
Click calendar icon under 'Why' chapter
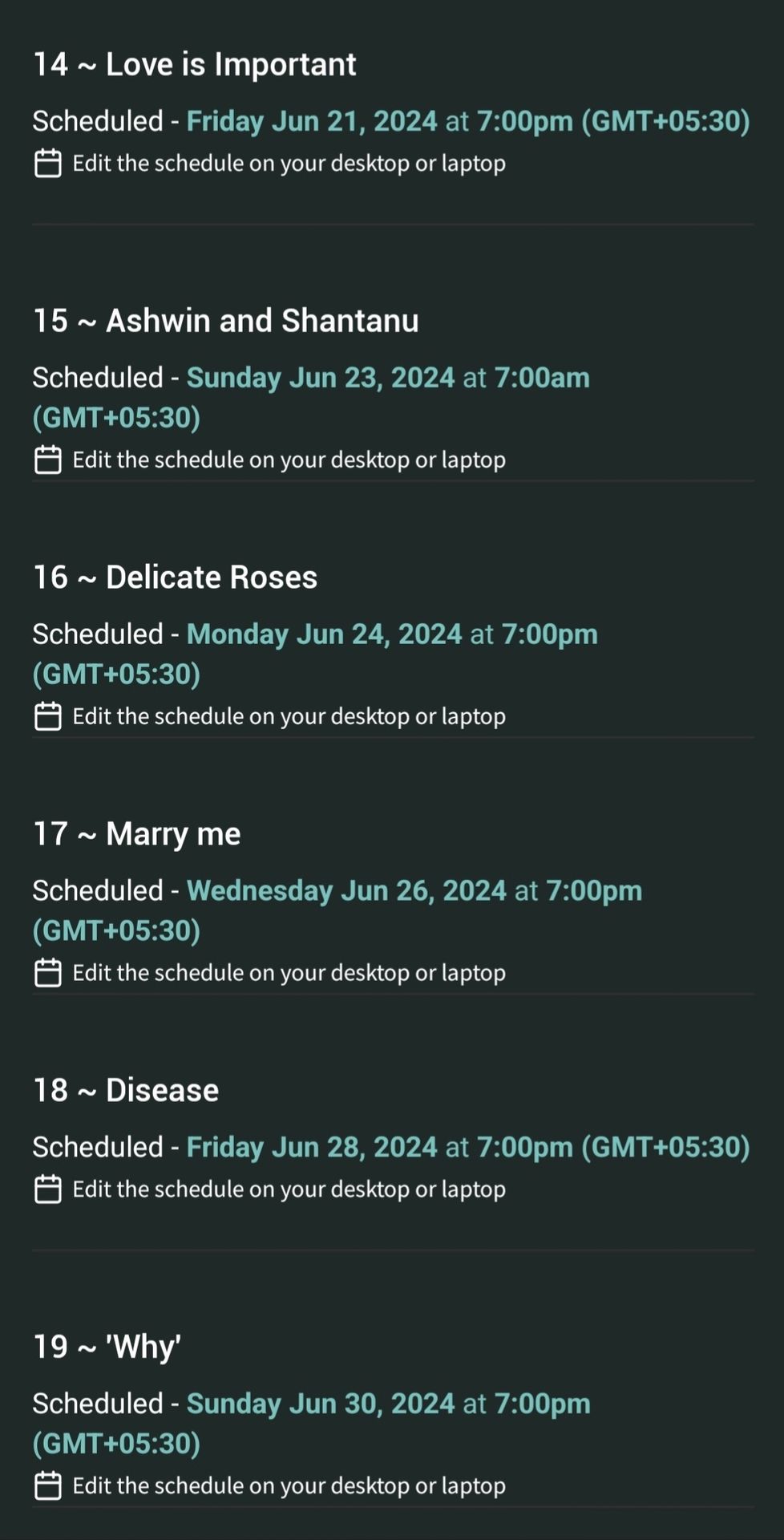[x=48, y=1486]
